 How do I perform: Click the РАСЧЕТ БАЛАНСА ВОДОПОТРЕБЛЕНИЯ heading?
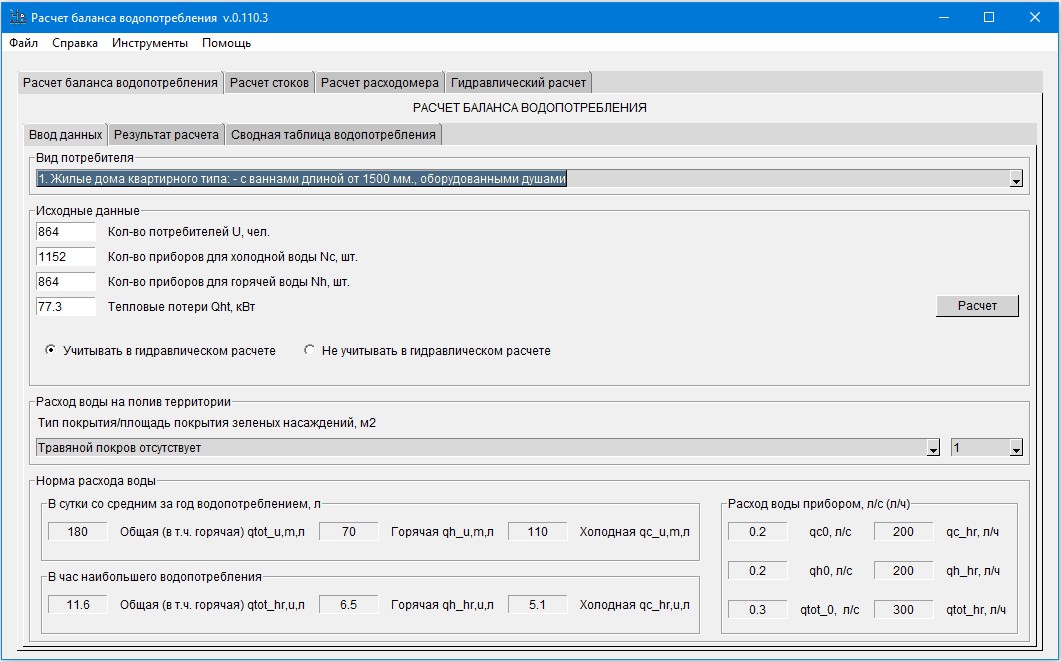(530, 108)
